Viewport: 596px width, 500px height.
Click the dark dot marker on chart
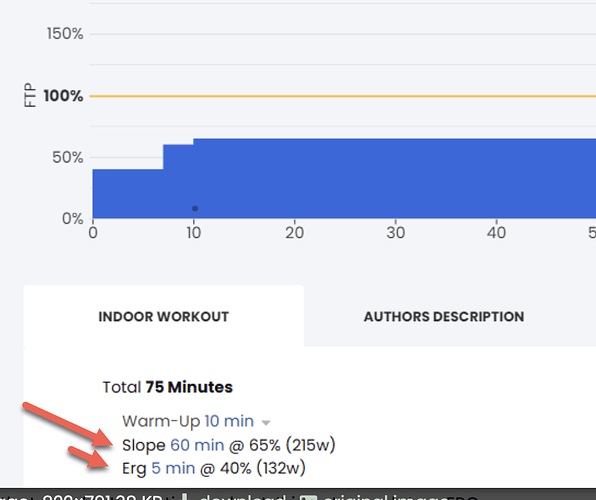(x=195, y=208)
